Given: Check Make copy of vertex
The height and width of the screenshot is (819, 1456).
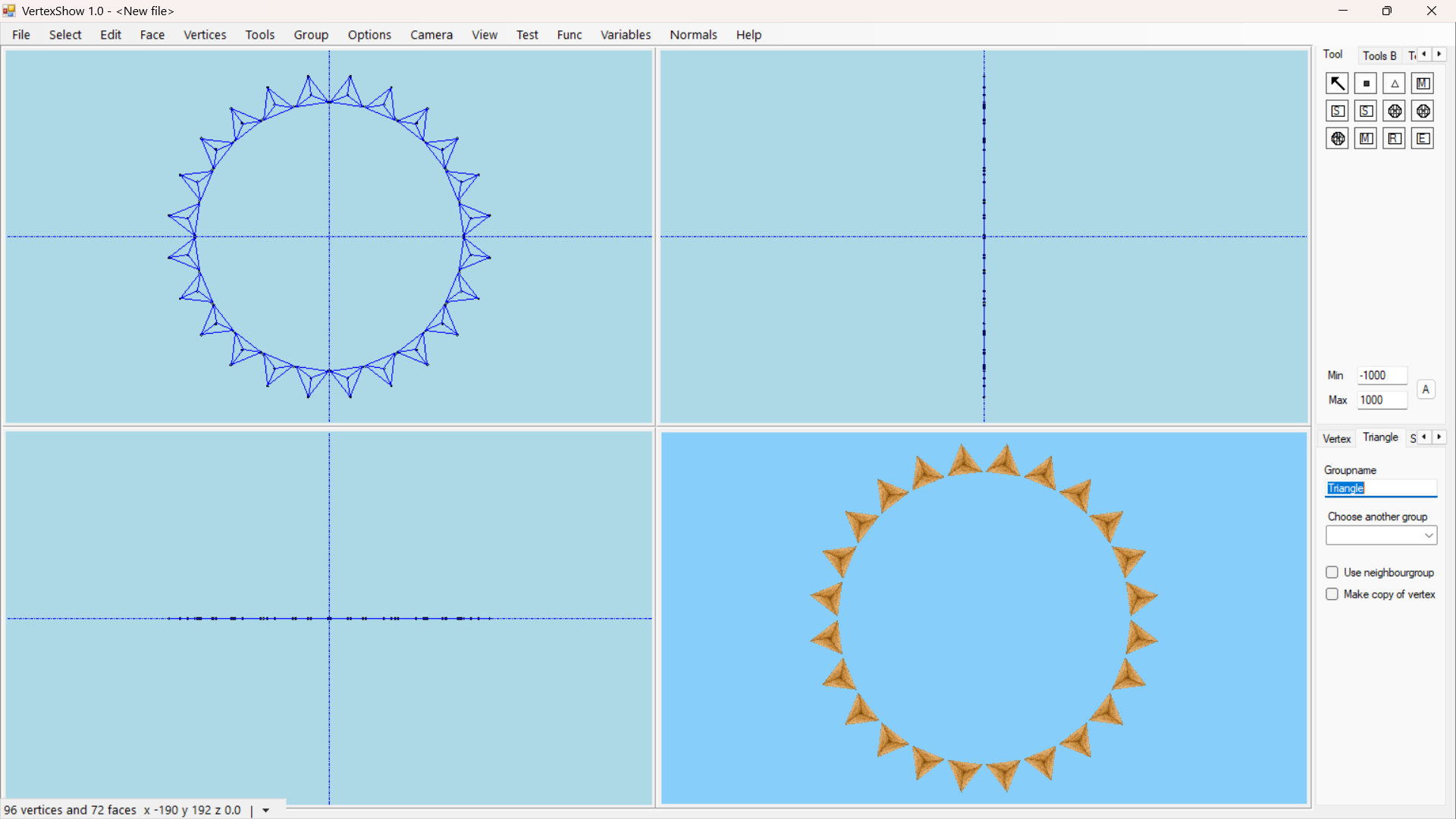Looking at the screenshot, I should click(1332, 595).
